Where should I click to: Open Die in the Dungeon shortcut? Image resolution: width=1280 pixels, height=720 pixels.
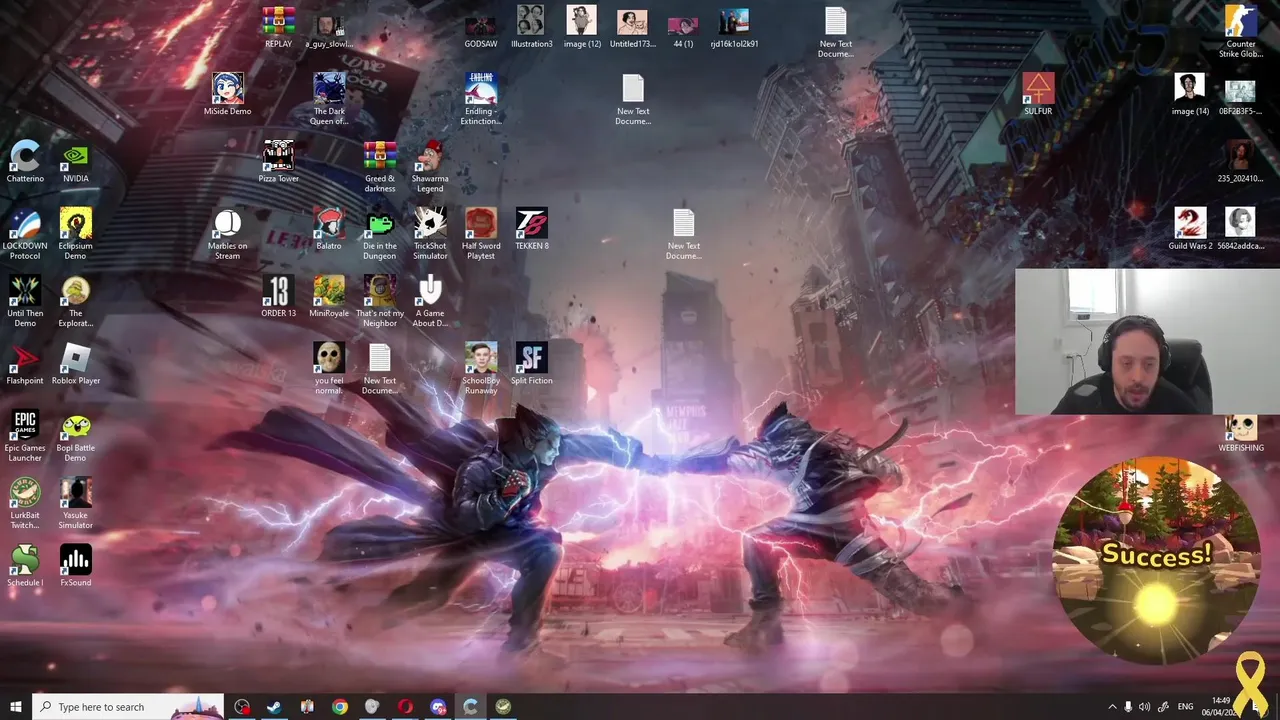point(380,233)
